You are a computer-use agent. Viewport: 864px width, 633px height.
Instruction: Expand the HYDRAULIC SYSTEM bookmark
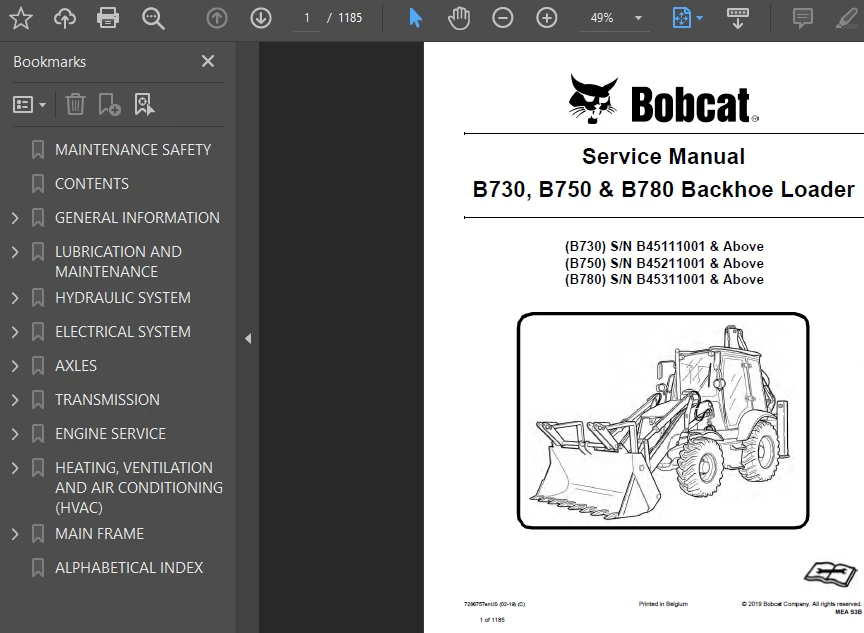click(14, 297)
